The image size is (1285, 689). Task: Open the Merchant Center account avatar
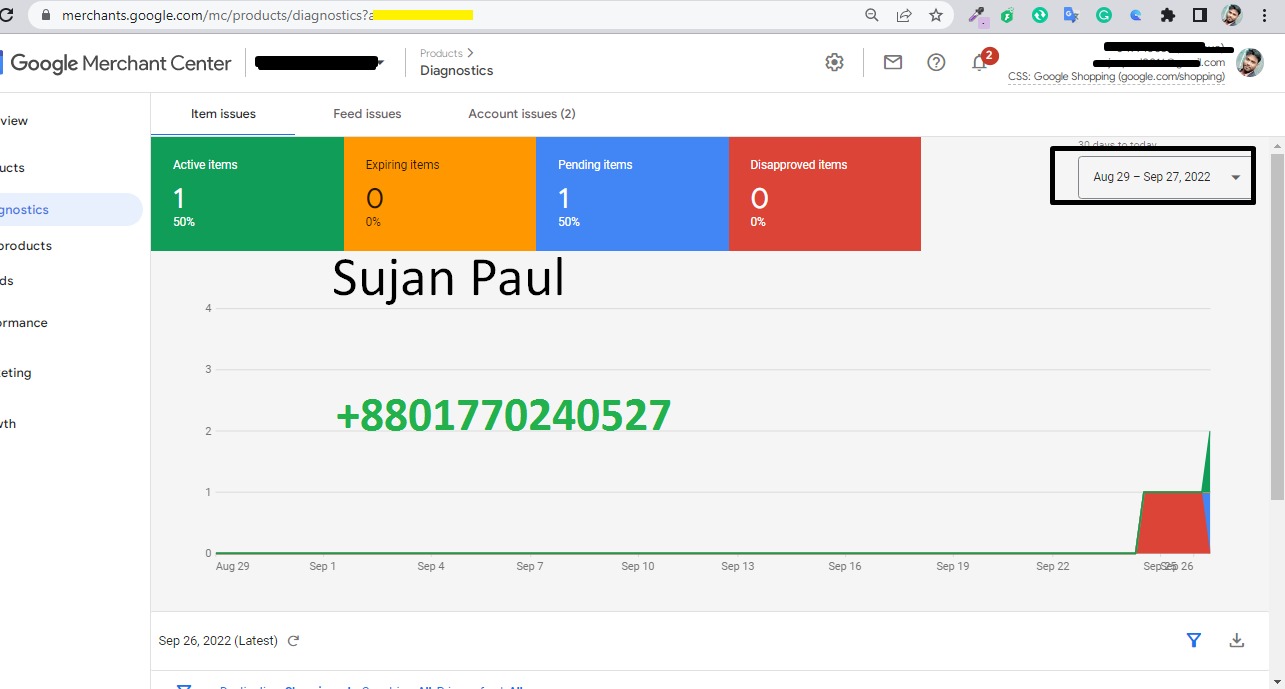pyautogui.click(x=1249, y=62)
